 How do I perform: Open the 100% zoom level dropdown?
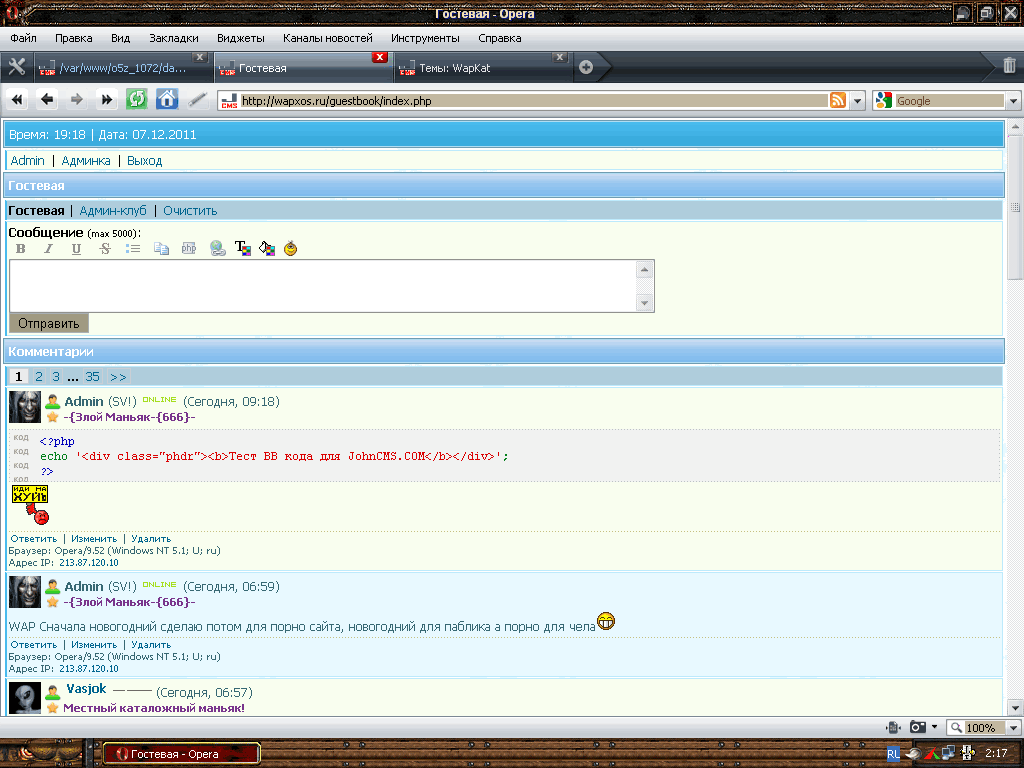point(1013,728)
